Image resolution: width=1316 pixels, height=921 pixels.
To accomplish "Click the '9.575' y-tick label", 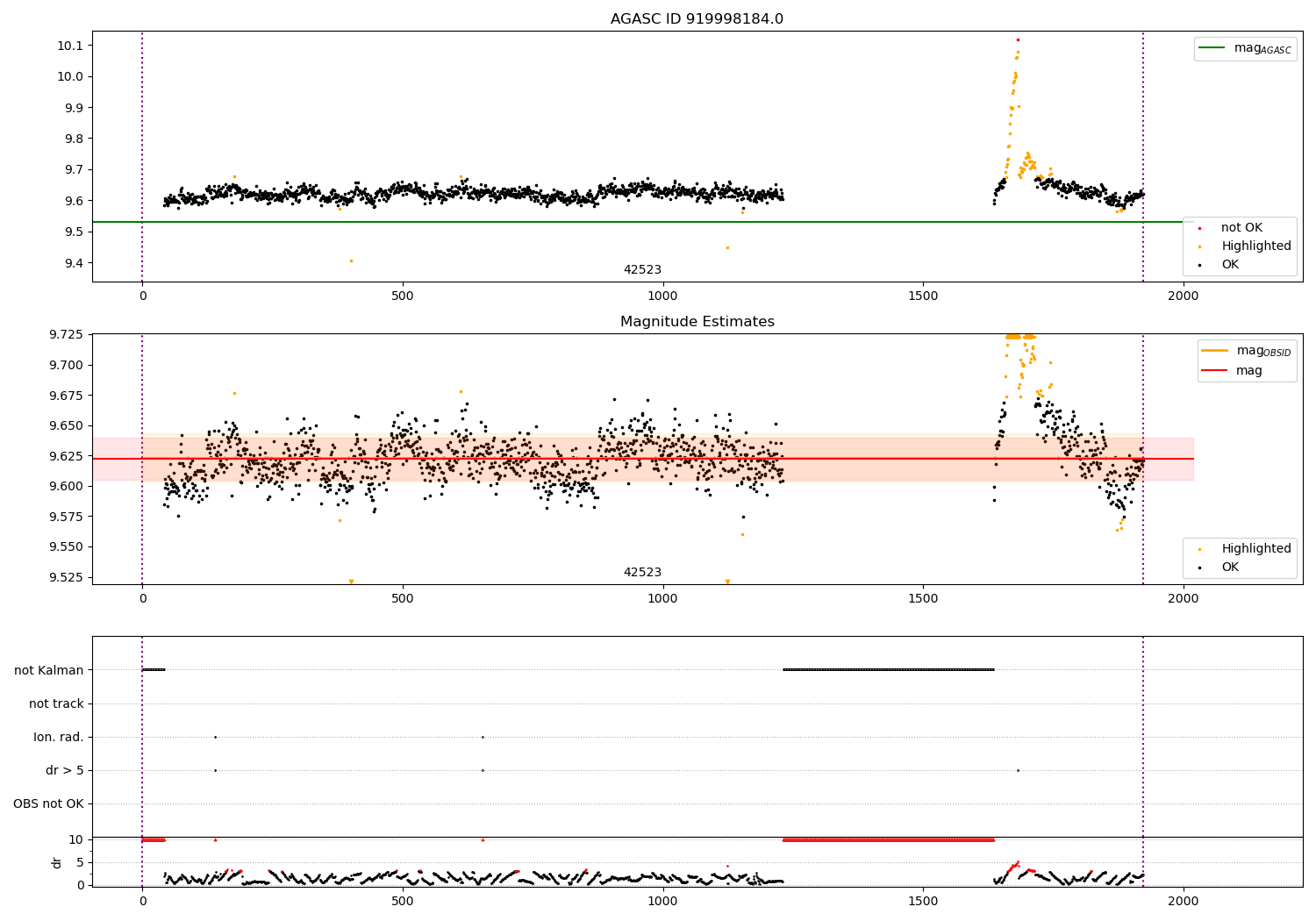I will pyautogui.click(x=67, y=517).
